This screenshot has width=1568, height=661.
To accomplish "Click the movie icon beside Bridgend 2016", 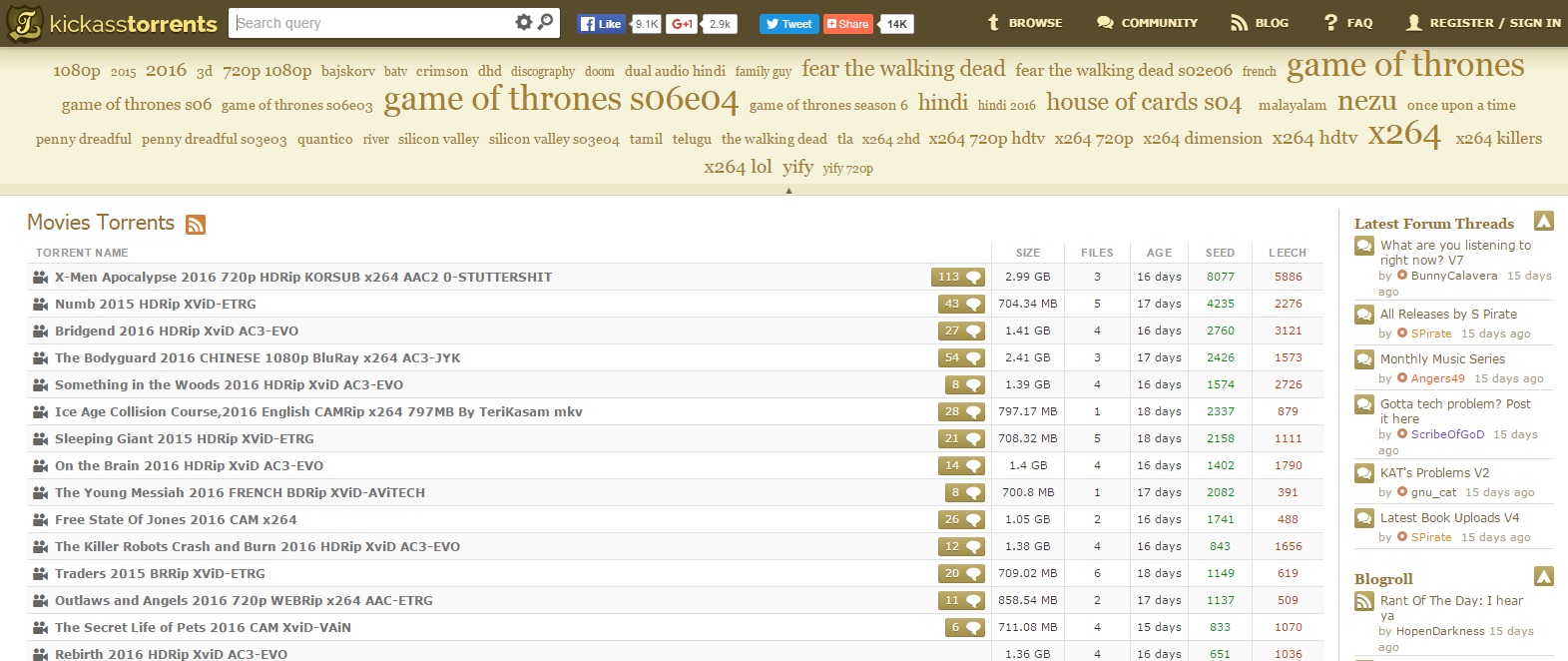I will [x=41, y=330].
